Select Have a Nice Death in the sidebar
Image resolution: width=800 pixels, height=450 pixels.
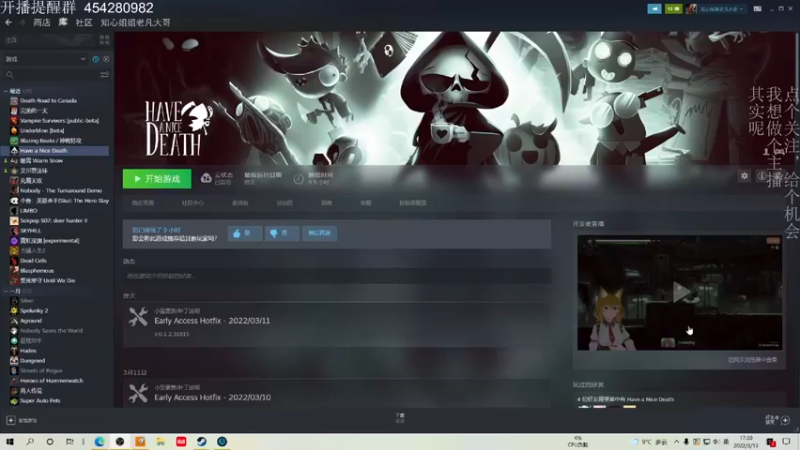(55, 151)
